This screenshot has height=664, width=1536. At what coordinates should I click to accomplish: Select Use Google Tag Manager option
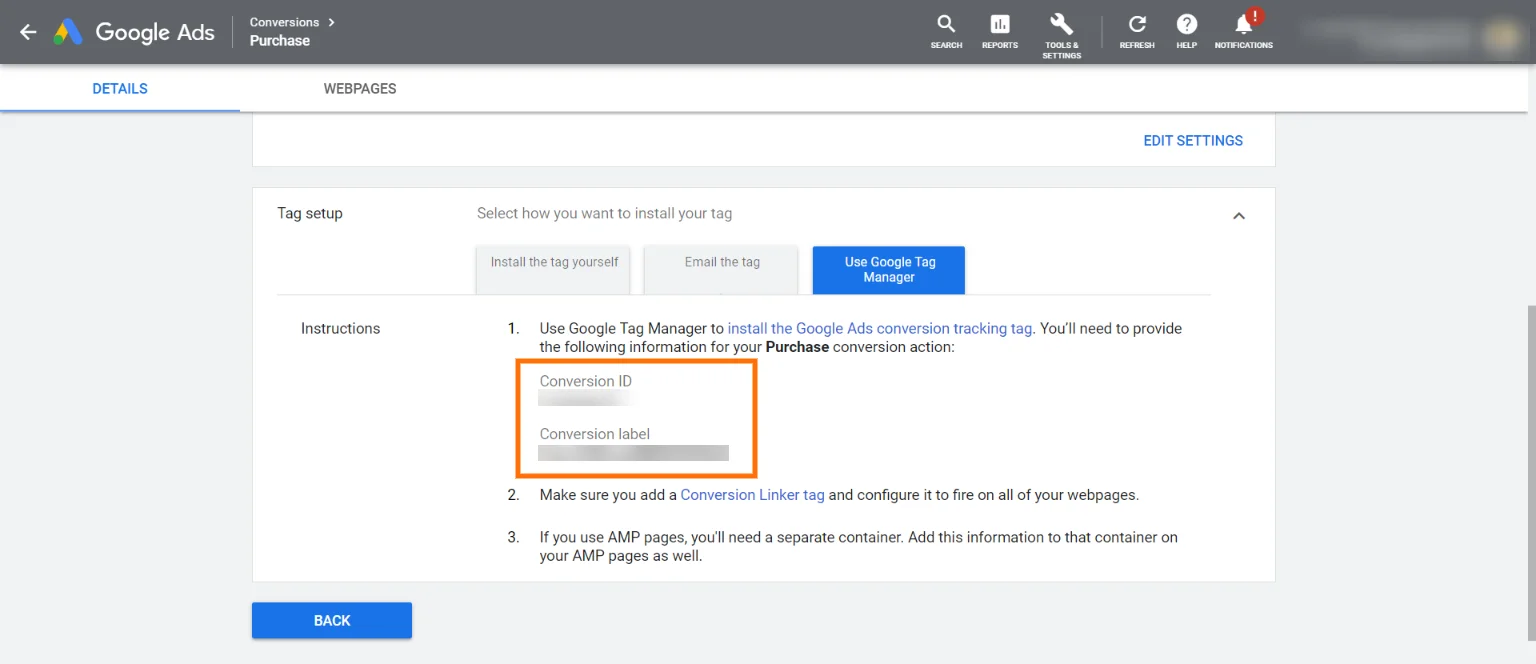(x=889, y=270)
